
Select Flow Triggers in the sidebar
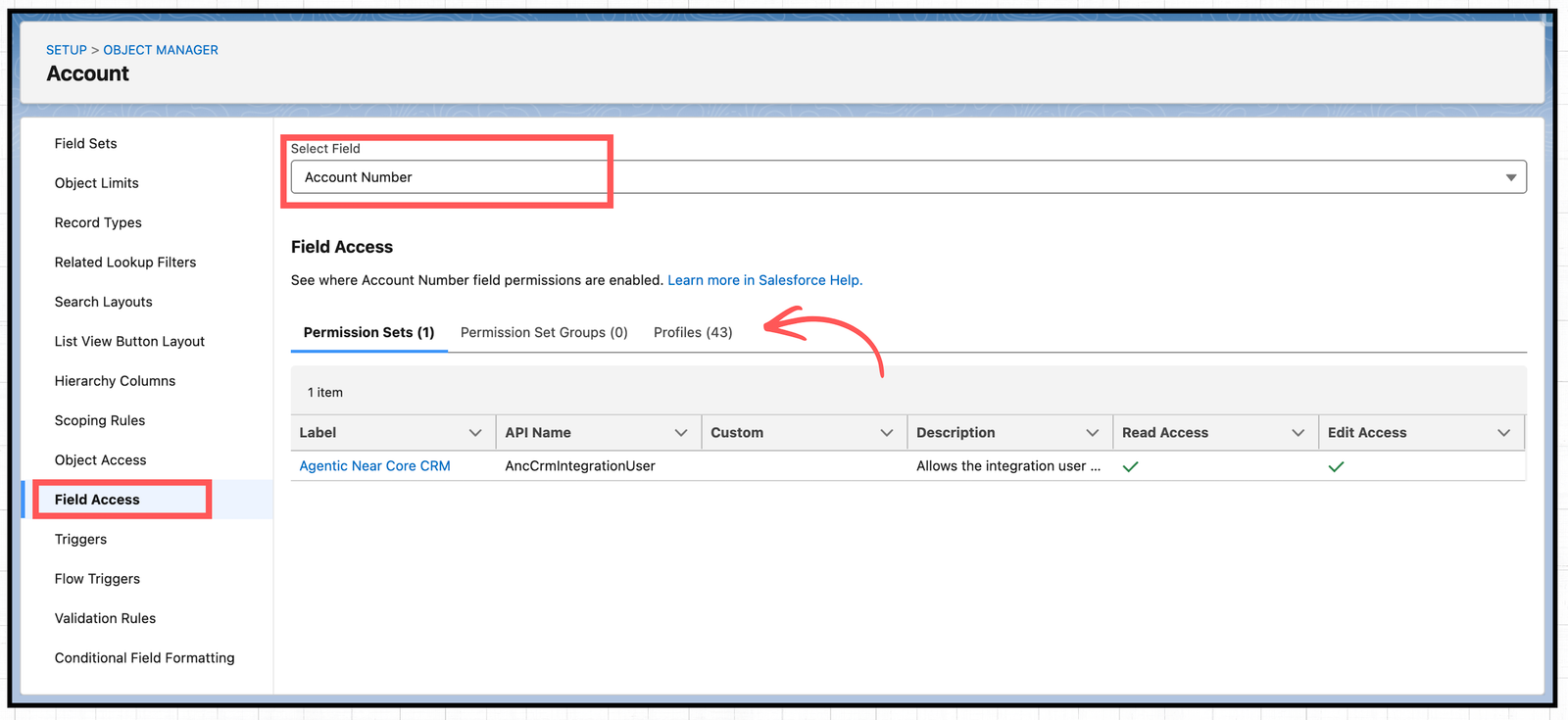point(97,579)
